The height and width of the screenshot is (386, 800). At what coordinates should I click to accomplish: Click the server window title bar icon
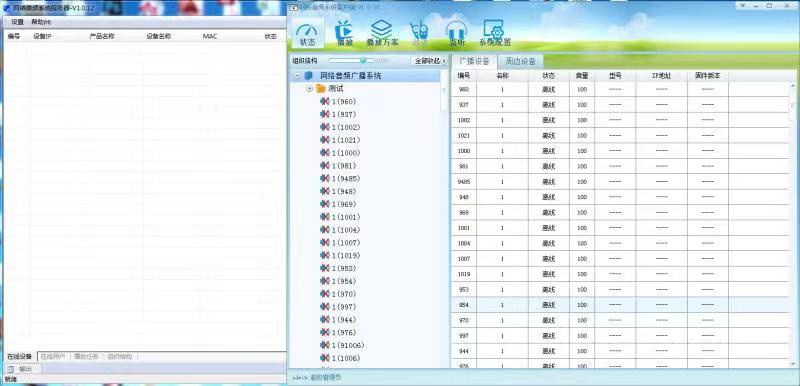coord(8,8)
